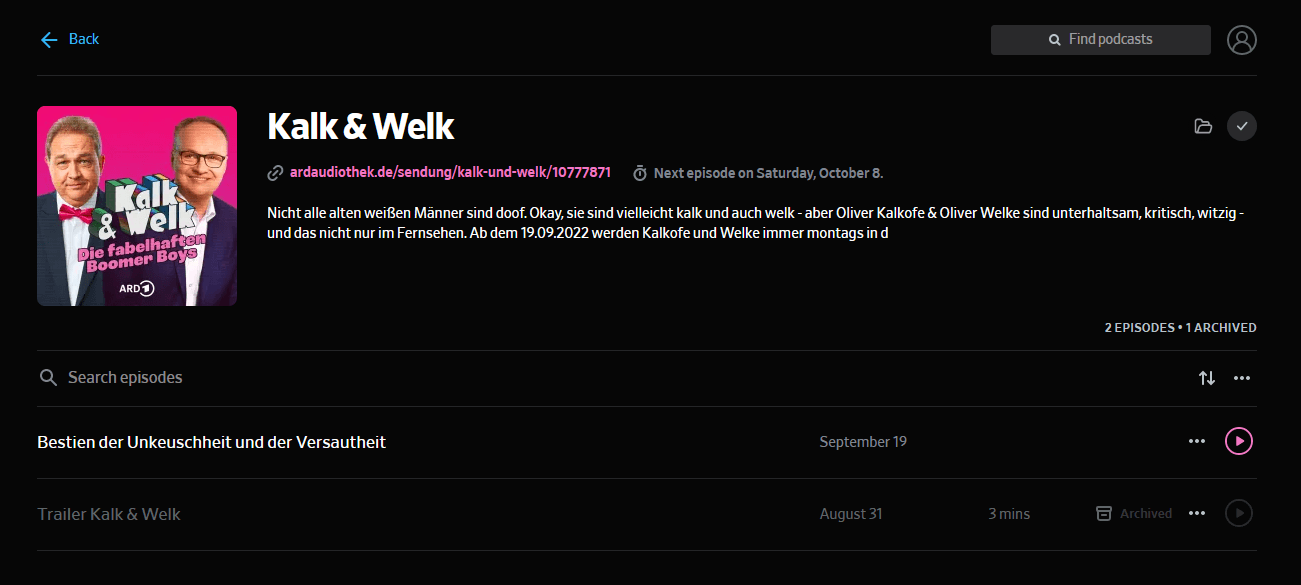Viewport: 1301px width, 585px height.
Task: Click the search episodes magnifier icon
Action: pyautogui.click(x=47, y=378)
